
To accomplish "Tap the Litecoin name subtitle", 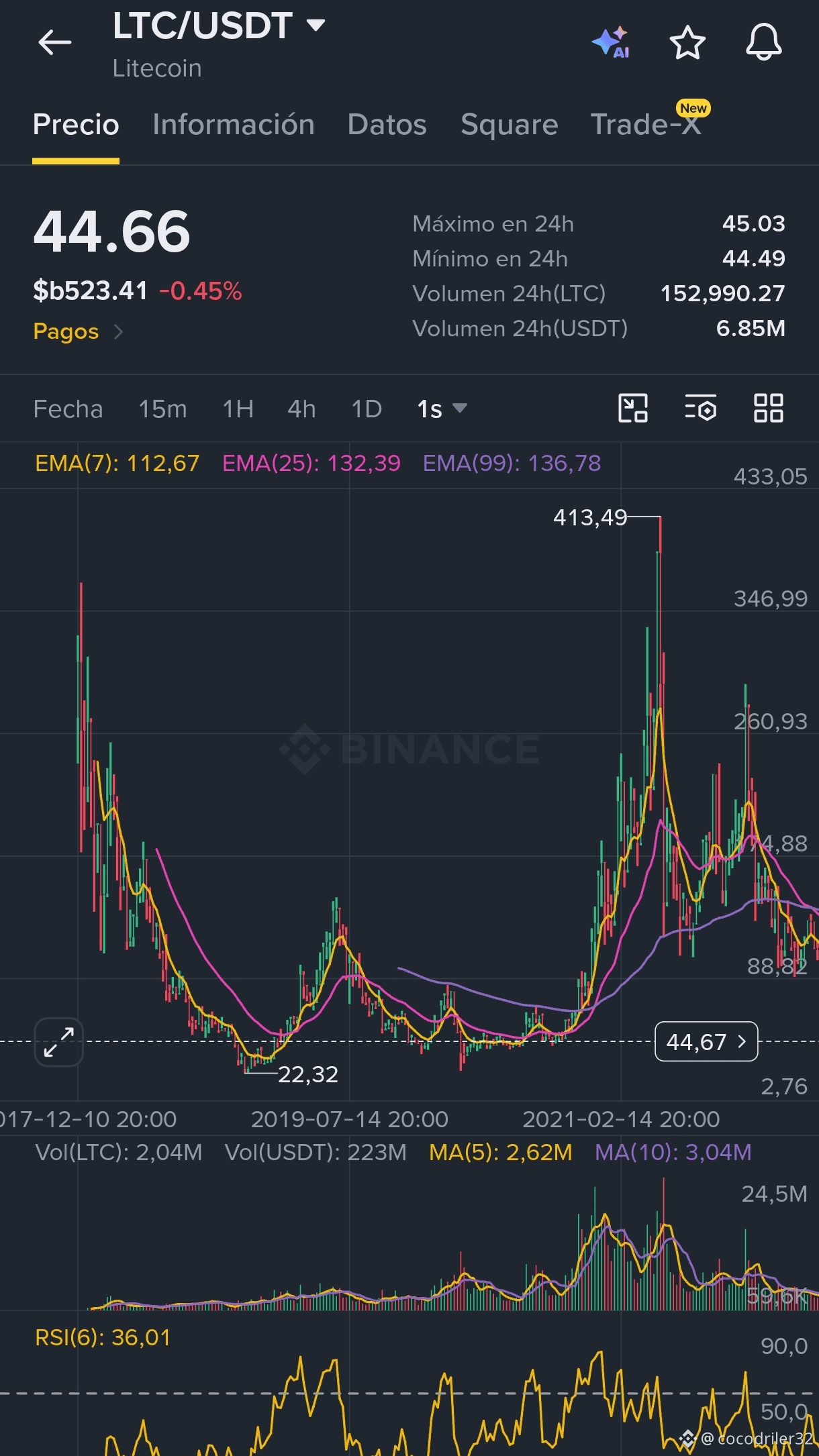I will coord(157,68).
